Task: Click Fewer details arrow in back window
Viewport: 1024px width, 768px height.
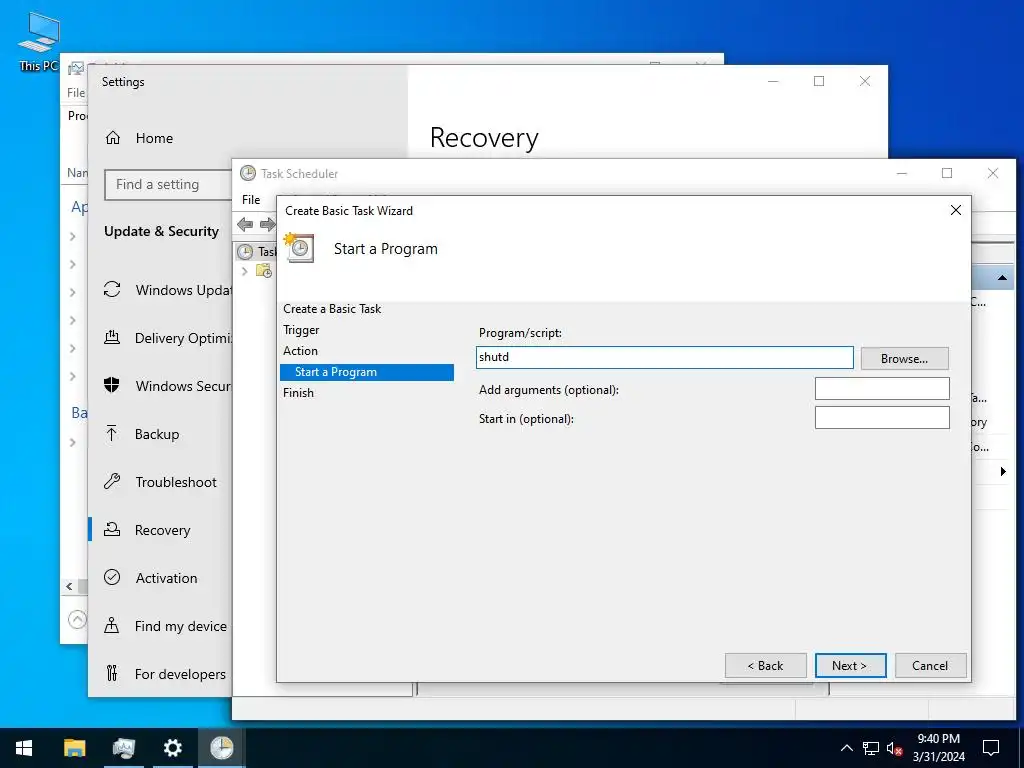Action: pyautogui.click(x=77, y=619)
